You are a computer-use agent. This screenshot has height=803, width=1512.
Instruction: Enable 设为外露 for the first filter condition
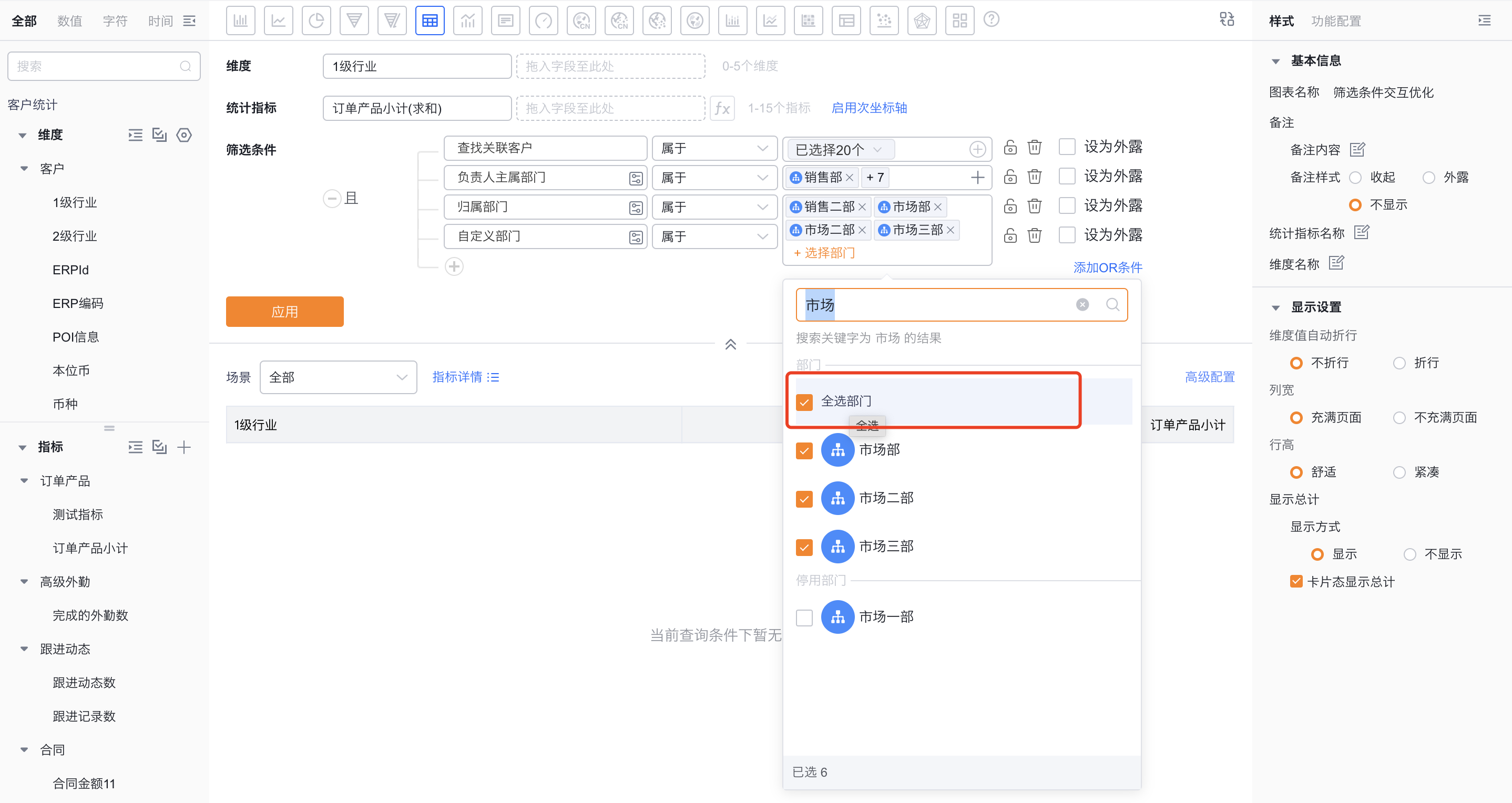[x=1067, y=146]
